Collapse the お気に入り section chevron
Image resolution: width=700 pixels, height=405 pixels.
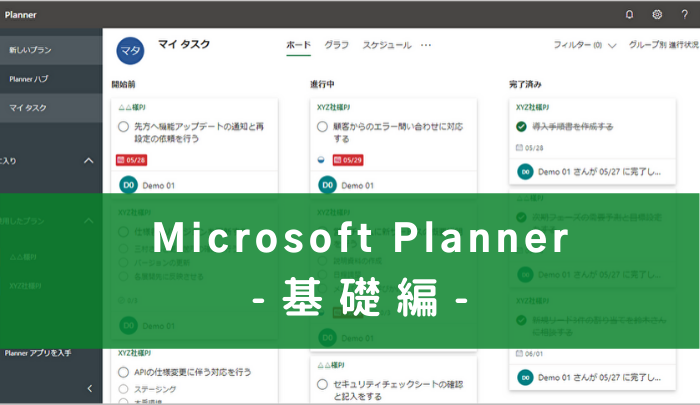pos(89,161)
